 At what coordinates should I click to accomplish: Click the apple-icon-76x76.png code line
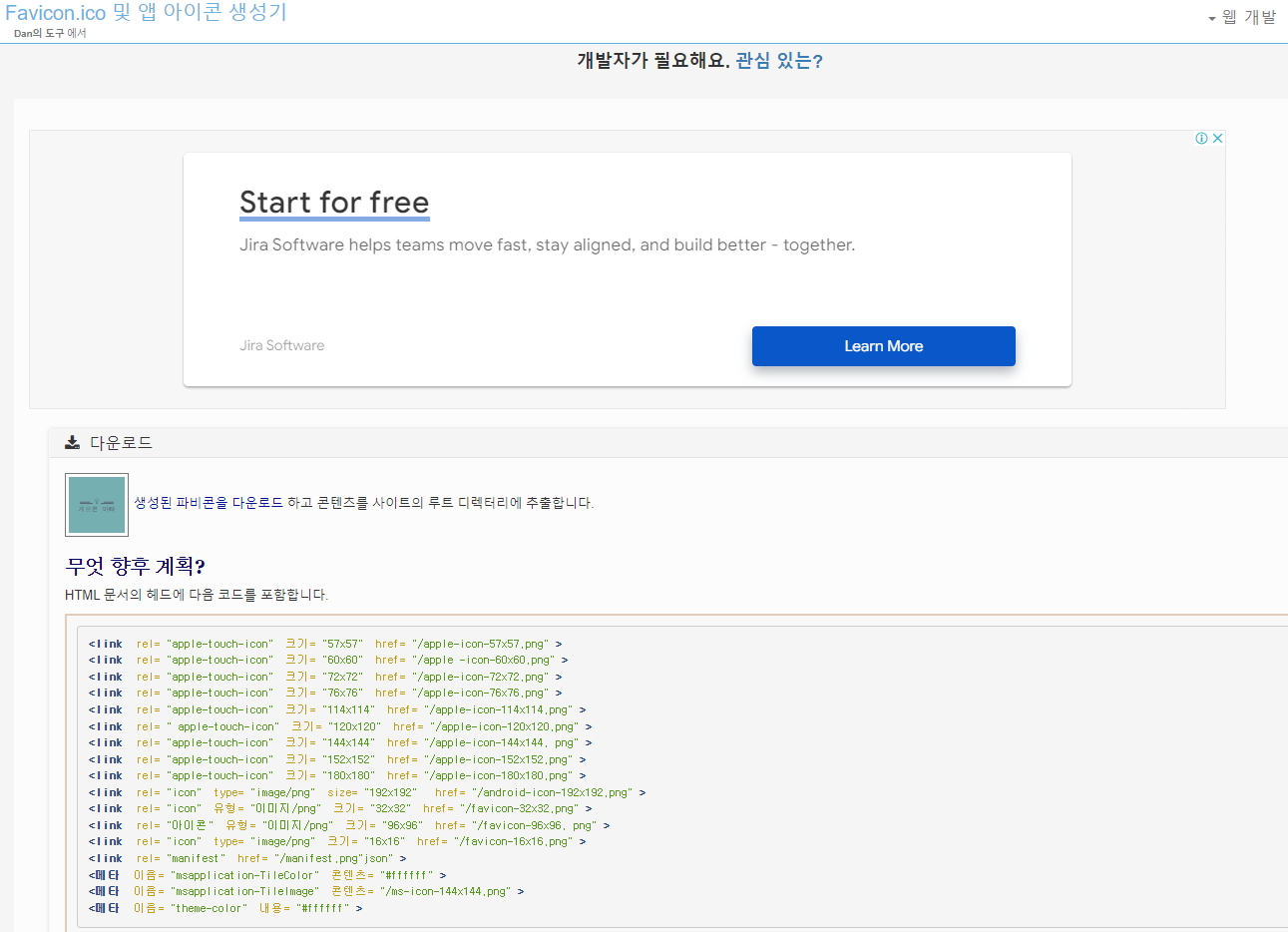click(x=325, y=693)
